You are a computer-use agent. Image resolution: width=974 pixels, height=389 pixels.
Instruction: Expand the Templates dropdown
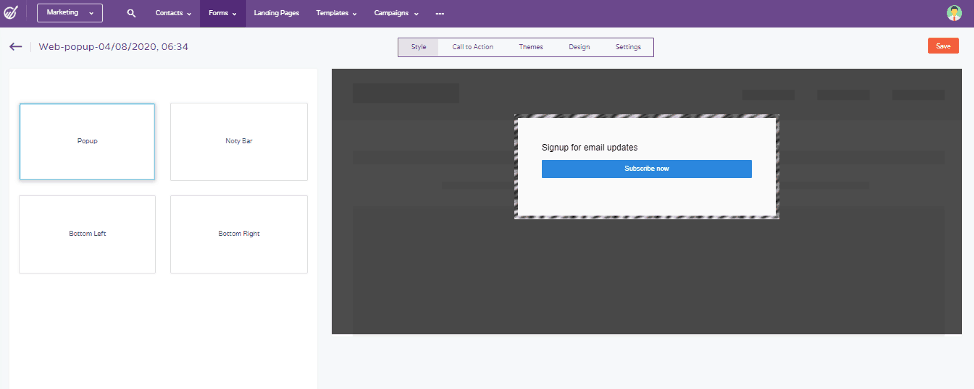coord(336,13)
